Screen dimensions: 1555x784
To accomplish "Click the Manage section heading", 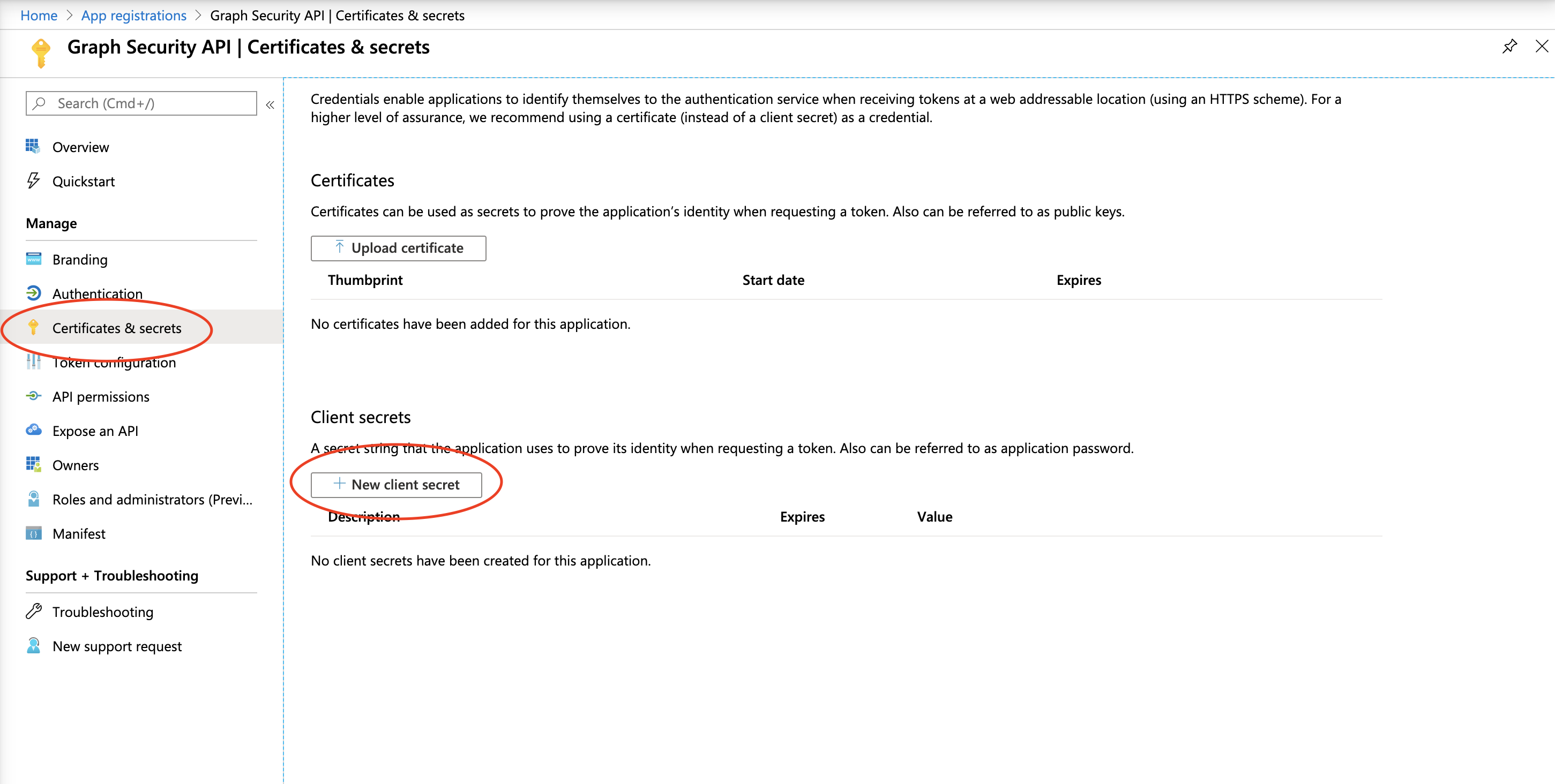I will [51, 223].
